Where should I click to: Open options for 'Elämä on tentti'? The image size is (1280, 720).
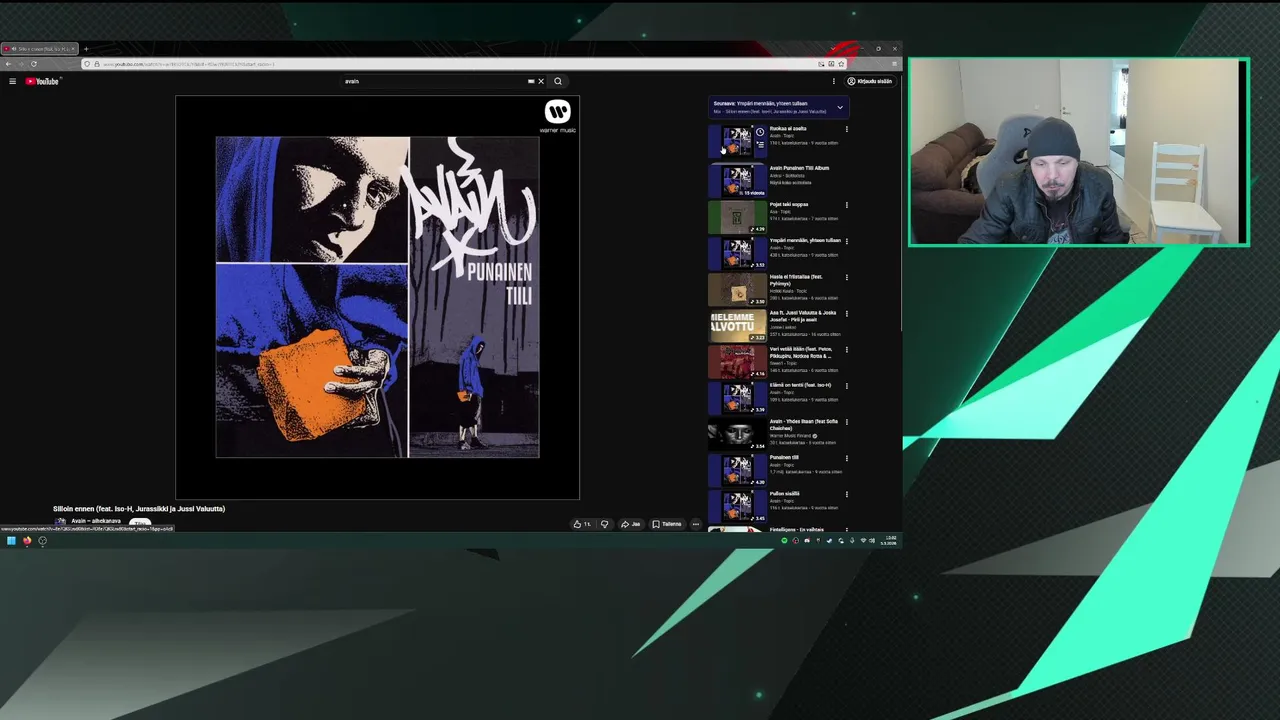pos(847,385)
